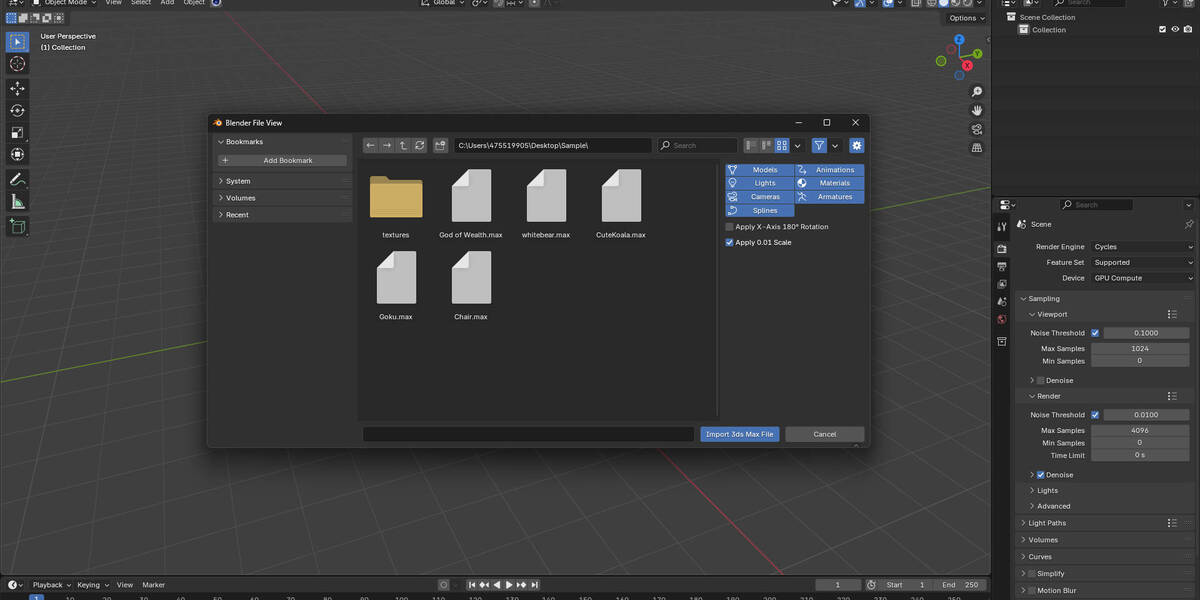Image resolution: width=1200 pixels, height=600 pixels.
Task: Toggle file filtering funnel icon
Action: (819, 145)
